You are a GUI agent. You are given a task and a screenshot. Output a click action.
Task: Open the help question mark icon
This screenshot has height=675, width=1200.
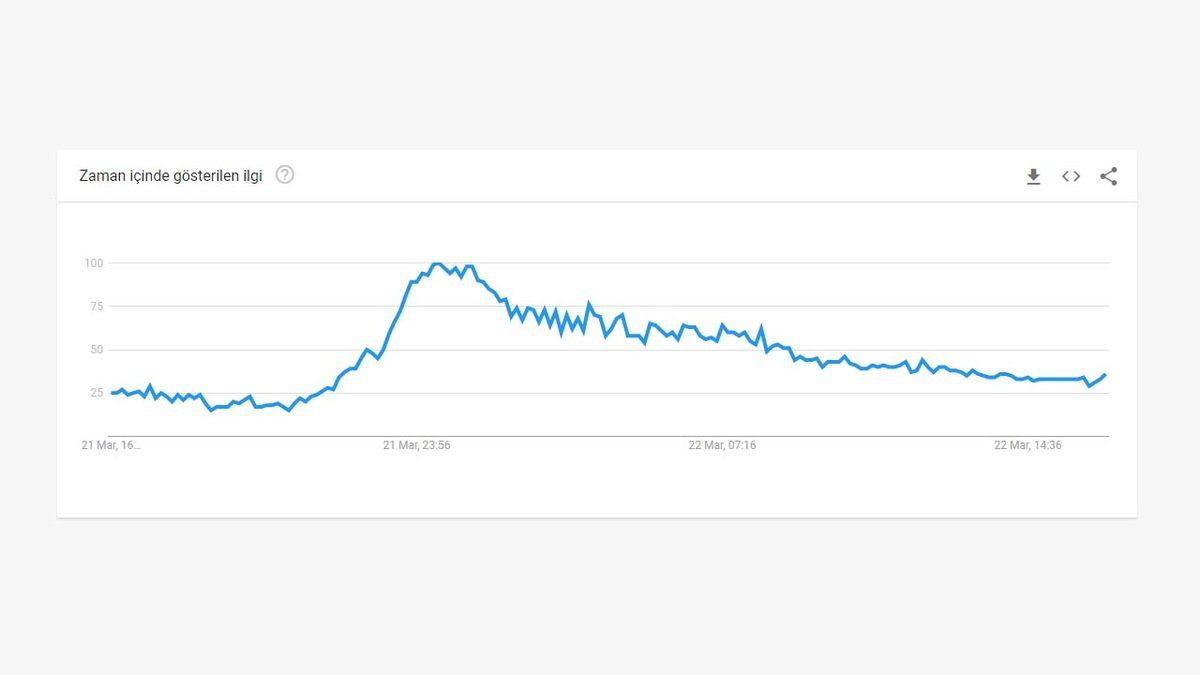[x=285, y=175]
